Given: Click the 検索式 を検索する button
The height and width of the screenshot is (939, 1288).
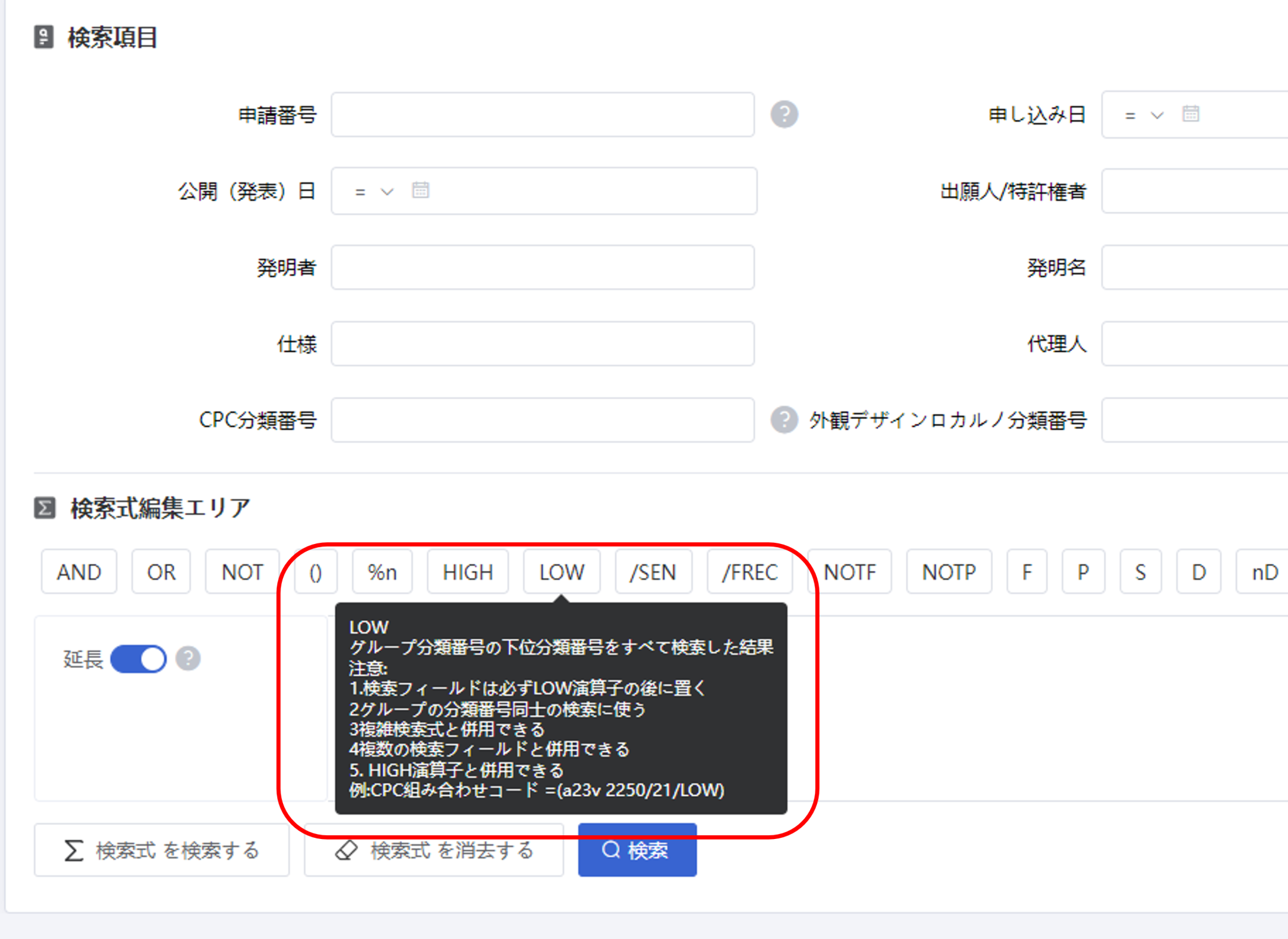Looking at the screenshot, I should click(162, 850).
